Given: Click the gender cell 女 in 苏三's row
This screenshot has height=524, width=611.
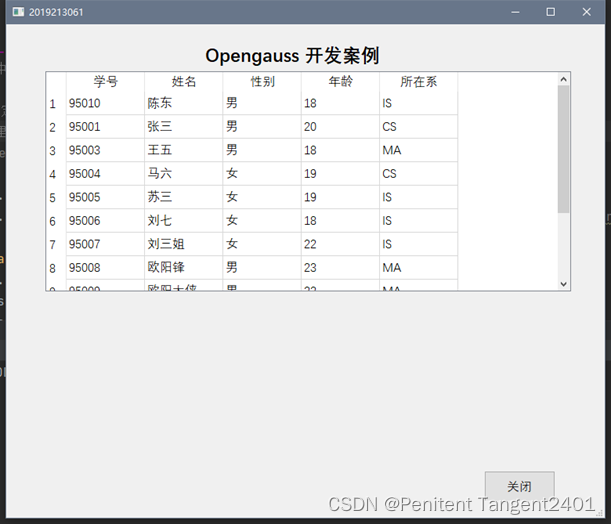Looking at the screenshot, I should point(262,197).
